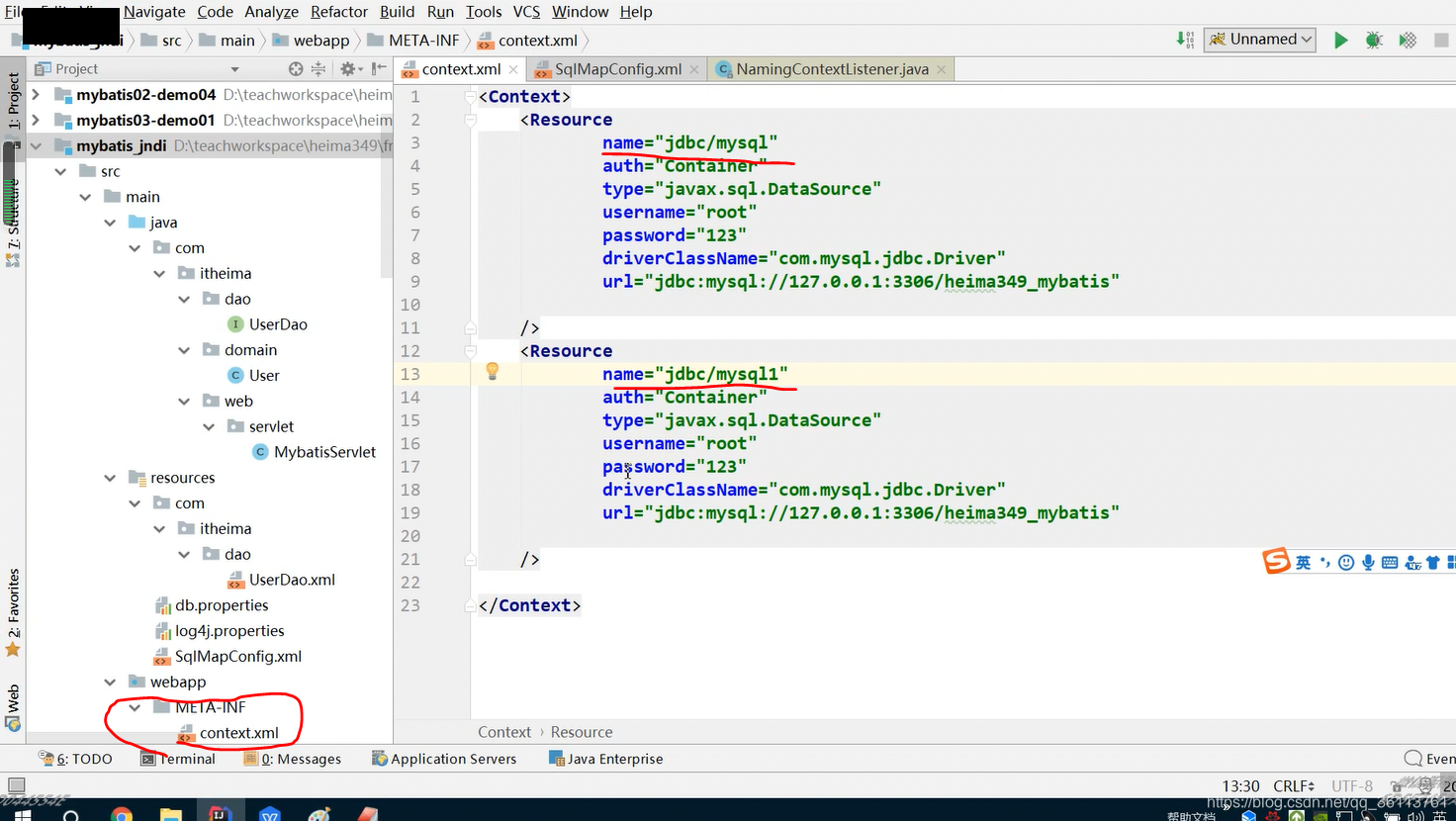Switch to the SqlMapConfig.xml editor tab
The width and height of the screenshot is (1456, 821).
click(617, 69)
